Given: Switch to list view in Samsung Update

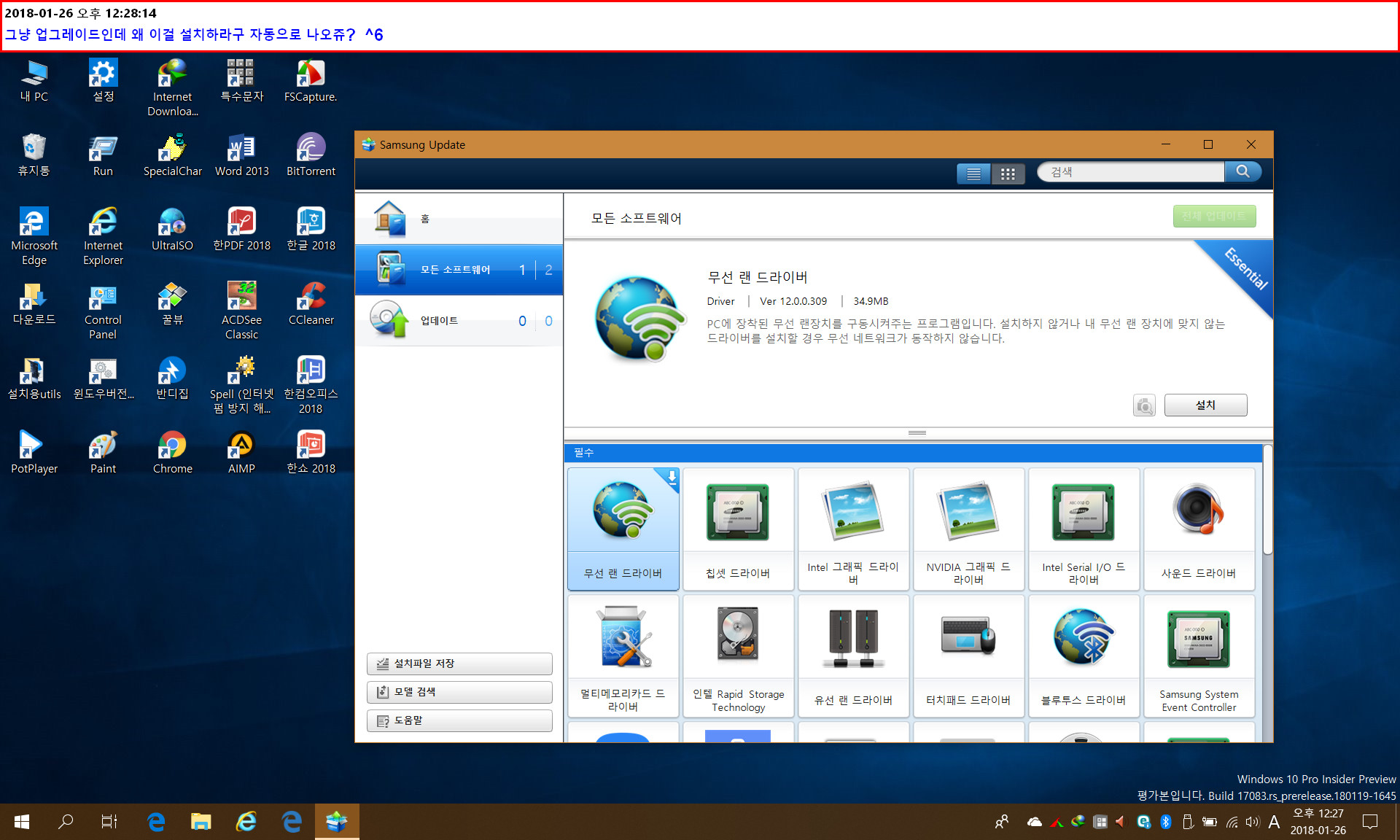Looking at the screenshot, I should click(x=973, y=174).
